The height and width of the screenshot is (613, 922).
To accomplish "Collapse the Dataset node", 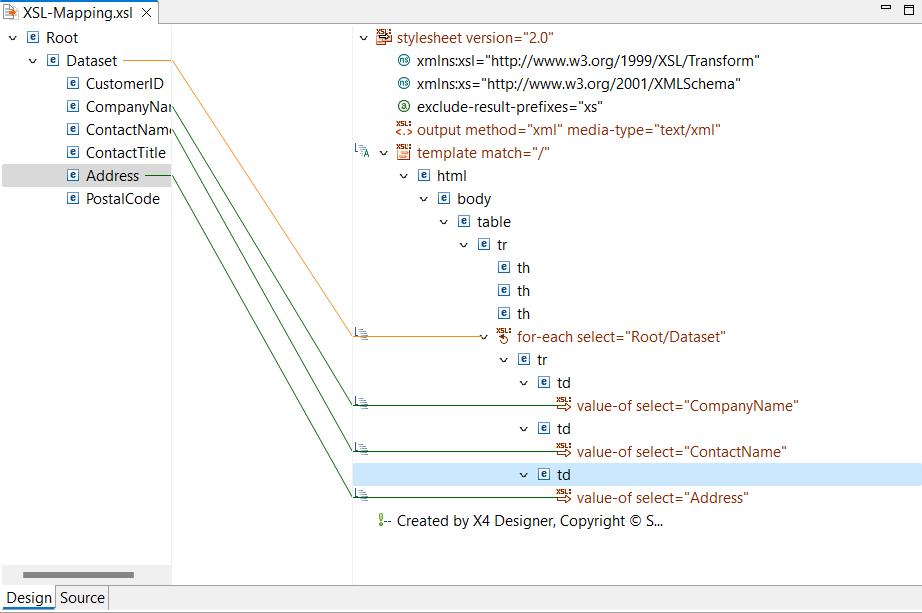I will click(x=33, y=61).
